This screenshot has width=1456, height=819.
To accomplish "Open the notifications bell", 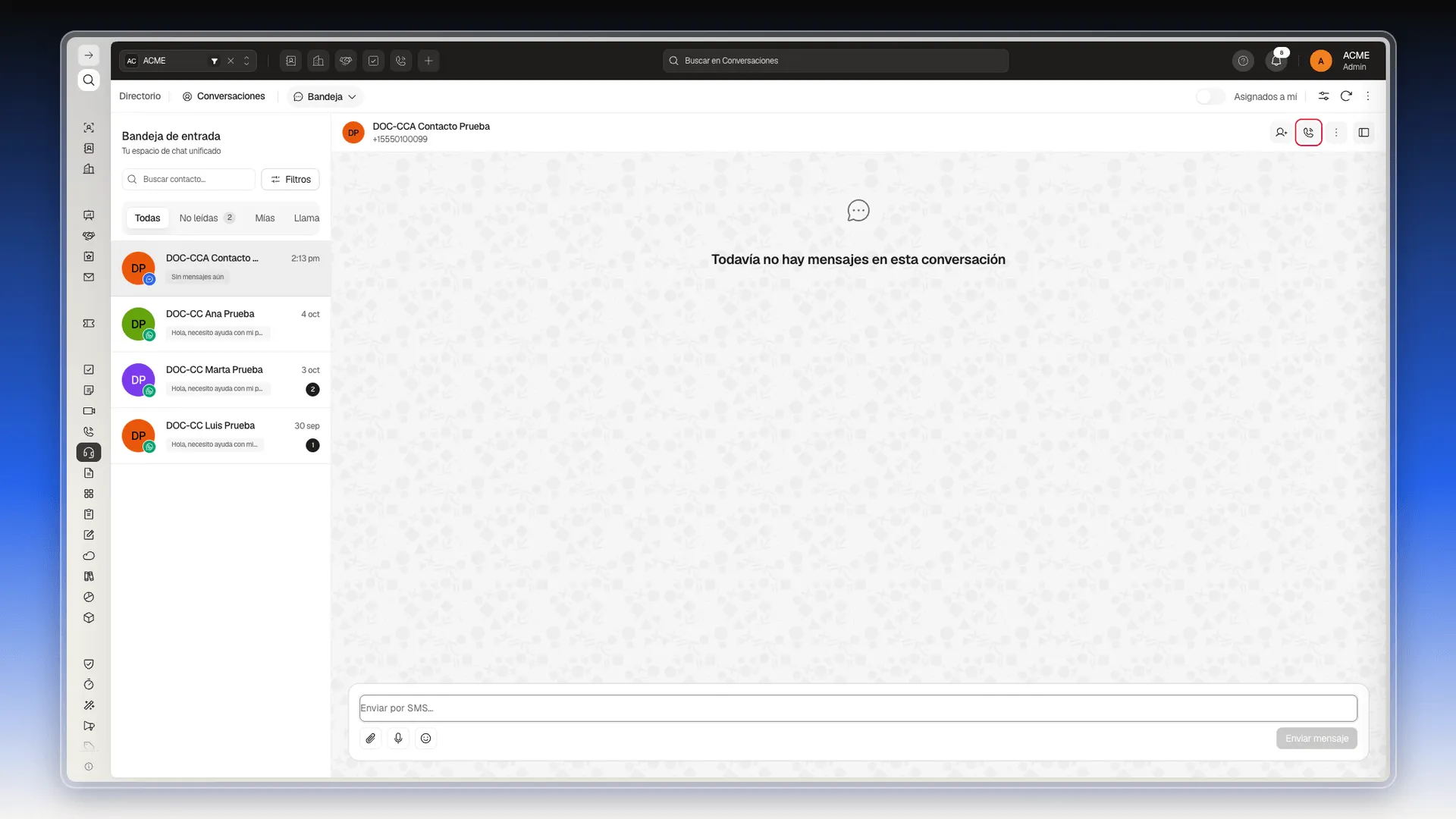I will pyautogui.click(x=1276, y=61).
